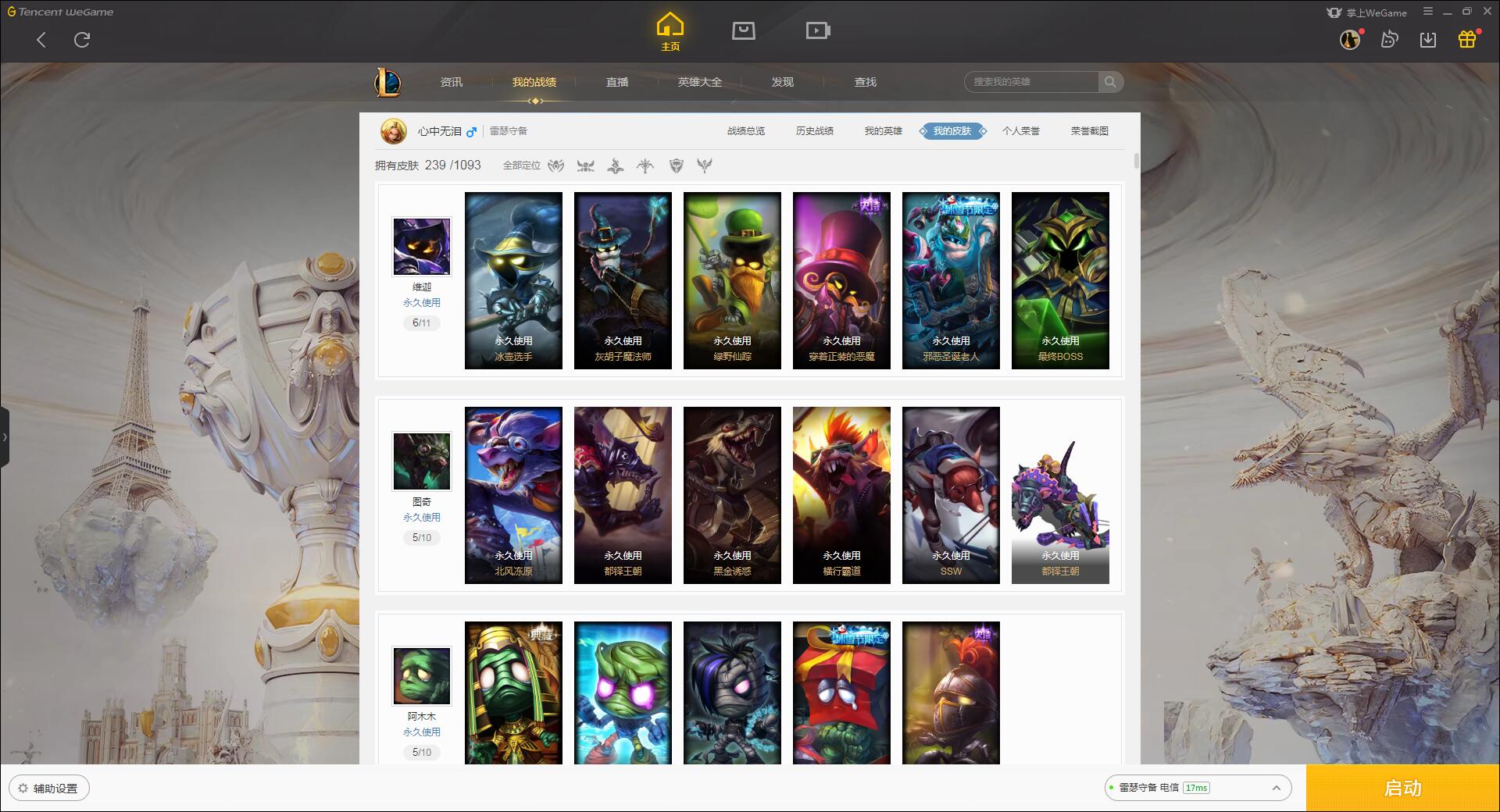
Task: Click the 启动 launch button
Action: click(x=1403, y=789)
